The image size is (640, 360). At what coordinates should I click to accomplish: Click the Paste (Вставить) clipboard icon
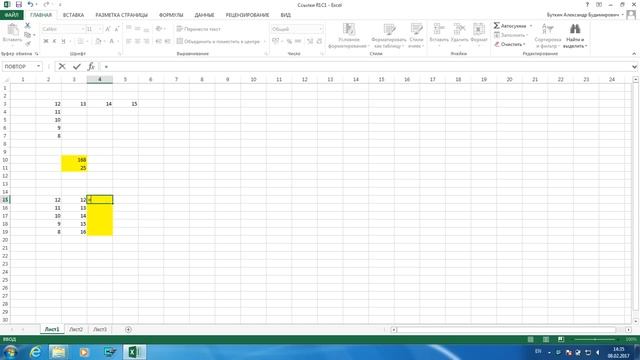pyautogui.click(x=12, y=30)
